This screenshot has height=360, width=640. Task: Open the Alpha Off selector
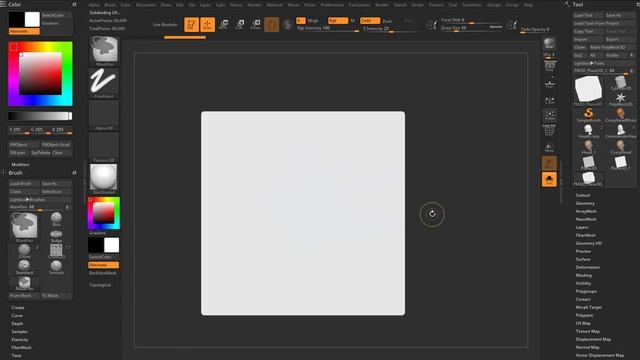(x=104, y=115)
